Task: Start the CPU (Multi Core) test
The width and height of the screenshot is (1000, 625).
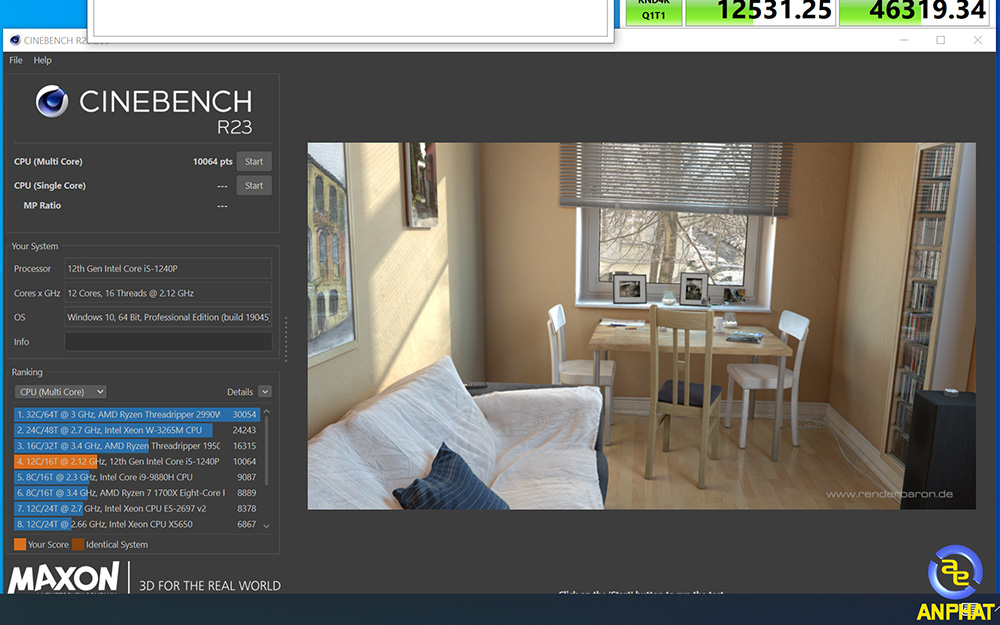Action: pyautogui.click(x=254, y=161)
